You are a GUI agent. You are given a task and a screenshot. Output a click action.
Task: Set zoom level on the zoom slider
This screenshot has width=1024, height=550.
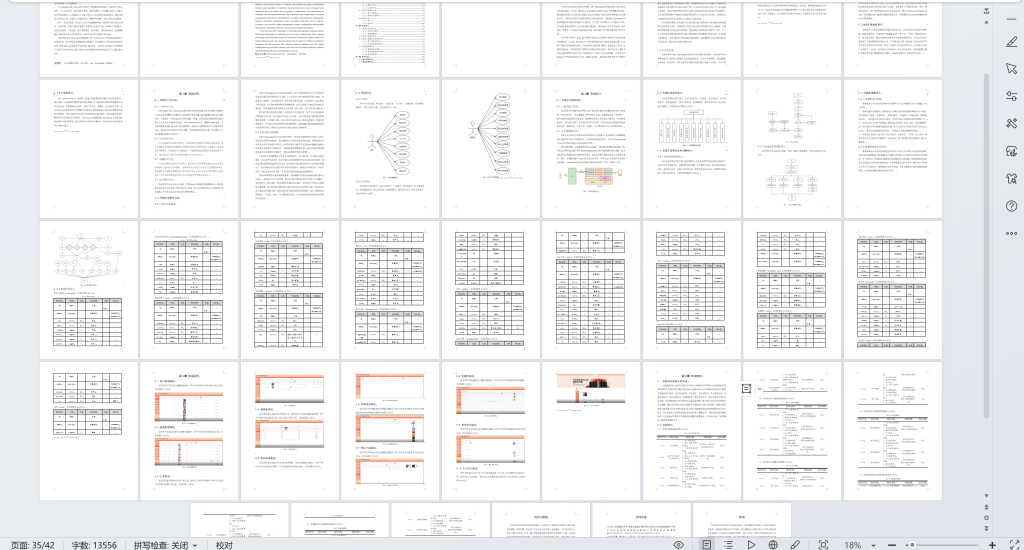(x=944, y=545)
